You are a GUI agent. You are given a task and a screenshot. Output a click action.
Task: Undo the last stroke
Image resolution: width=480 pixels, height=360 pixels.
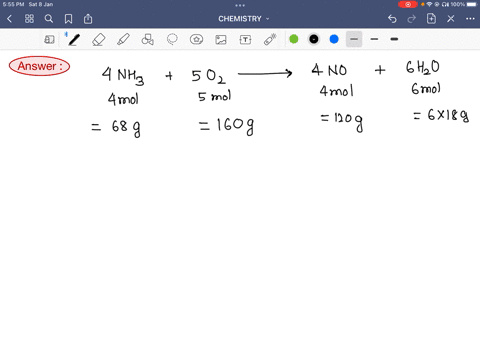tap(392, 19)
